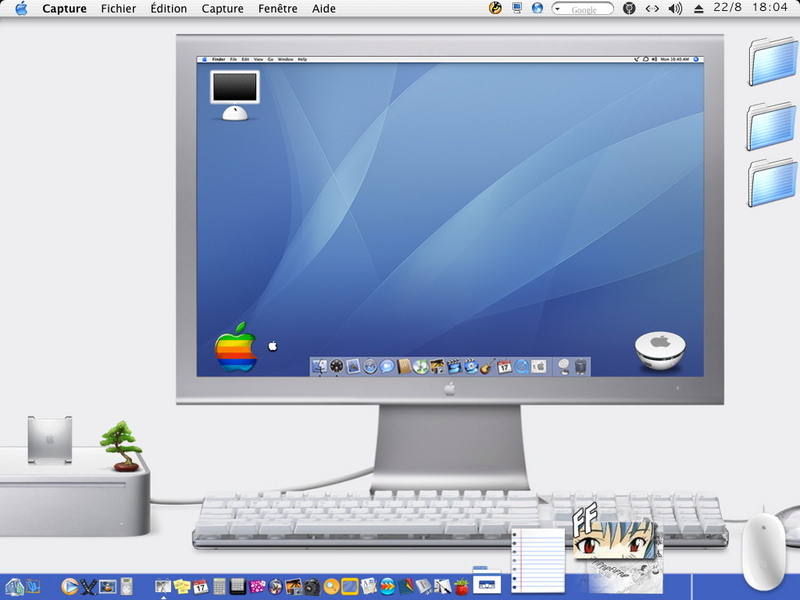Screen dimensions: 800x600
Task: Open the display monitor menu bar icon
Action: 517,8
